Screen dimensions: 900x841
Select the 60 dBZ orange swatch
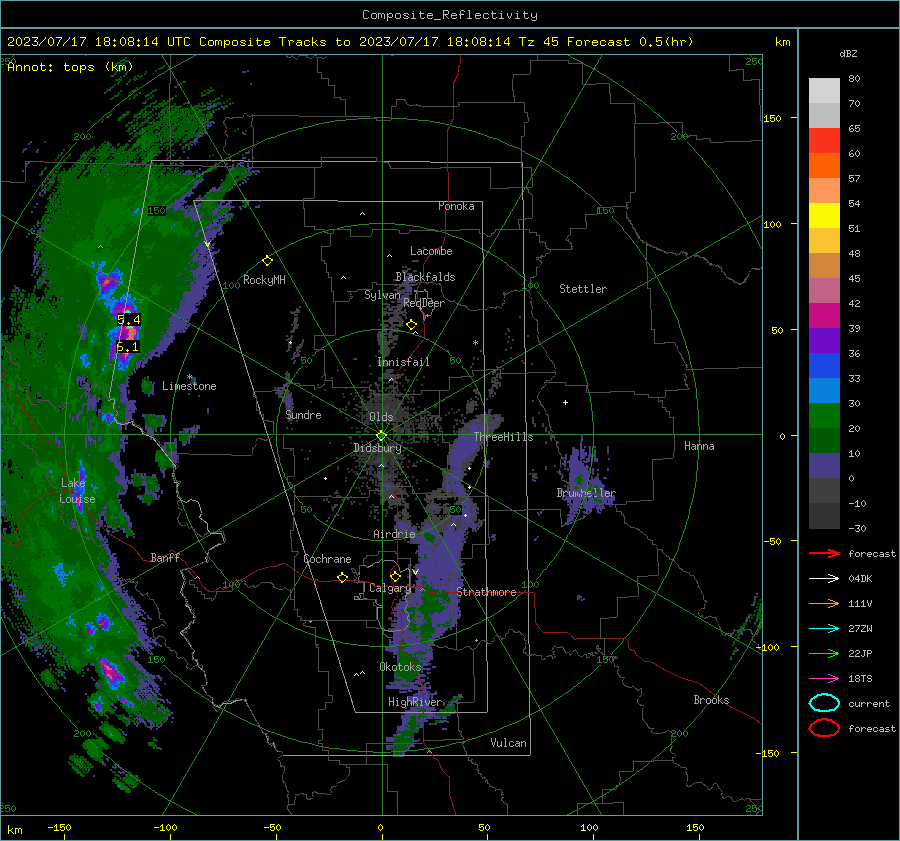pos(824,165)
